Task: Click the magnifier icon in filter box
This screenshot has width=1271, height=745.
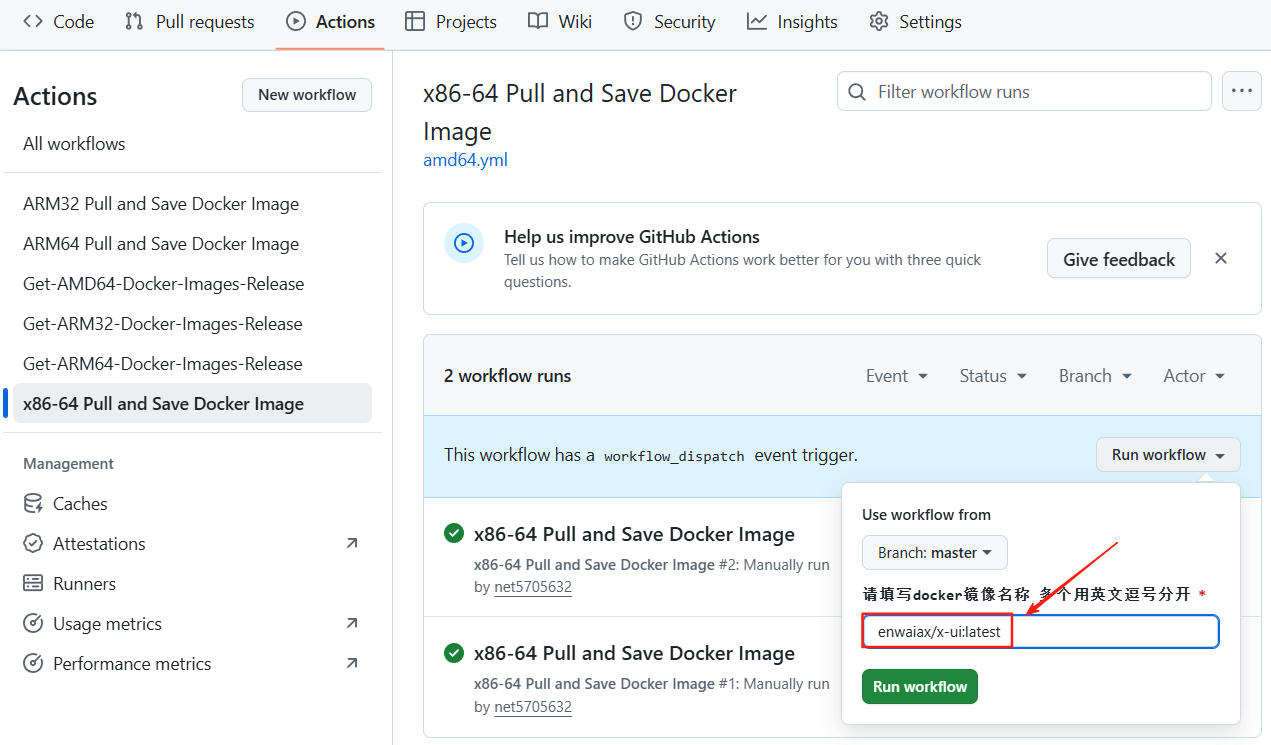Action: pos(857,92)
